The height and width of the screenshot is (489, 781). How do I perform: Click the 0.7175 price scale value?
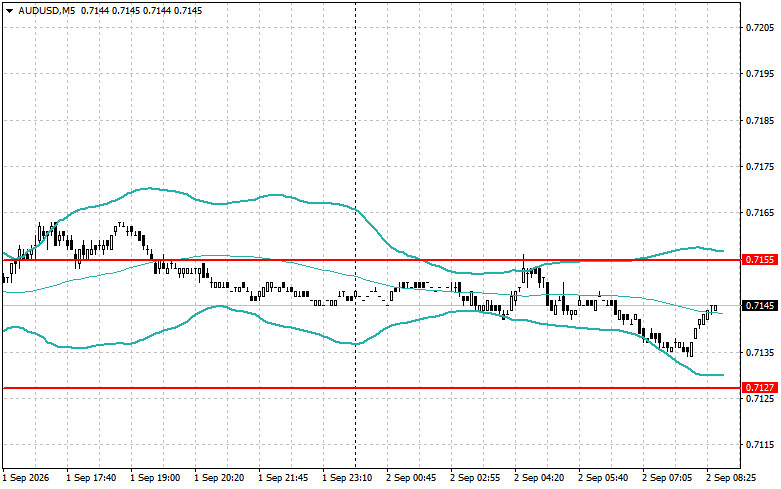tap(761, 166)
